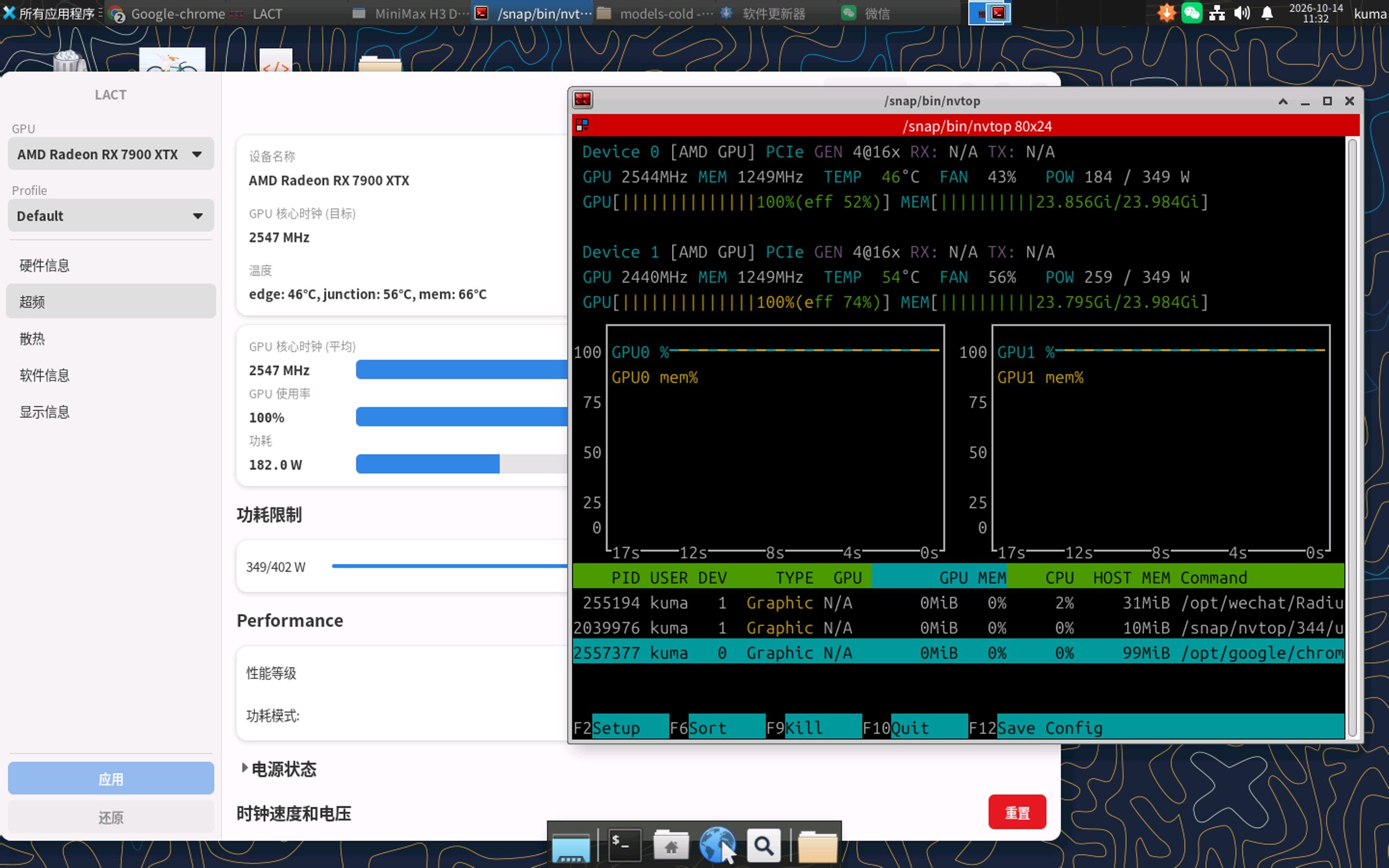
Task: Click the show desktop dock icon
Action: 570,846
